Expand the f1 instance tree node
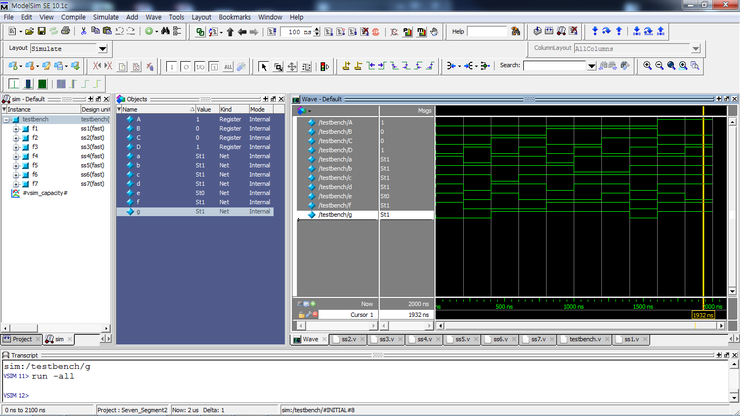The image size is (740, 416). (x=15, y=129)
